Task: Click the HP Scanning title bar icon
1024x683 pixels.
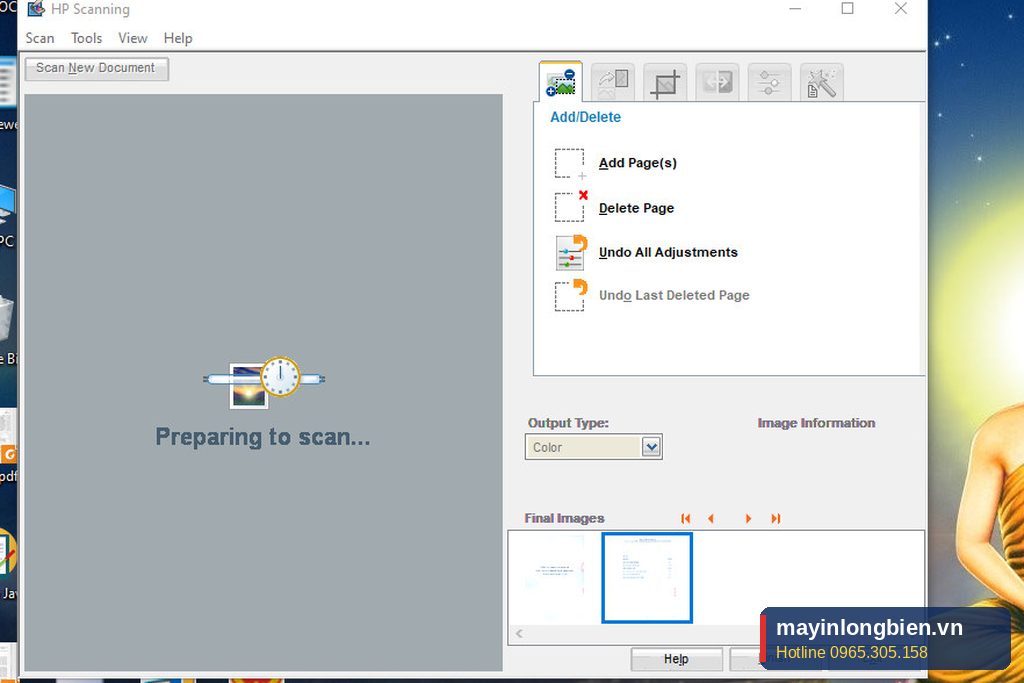Action: click(x=36, y=9)
